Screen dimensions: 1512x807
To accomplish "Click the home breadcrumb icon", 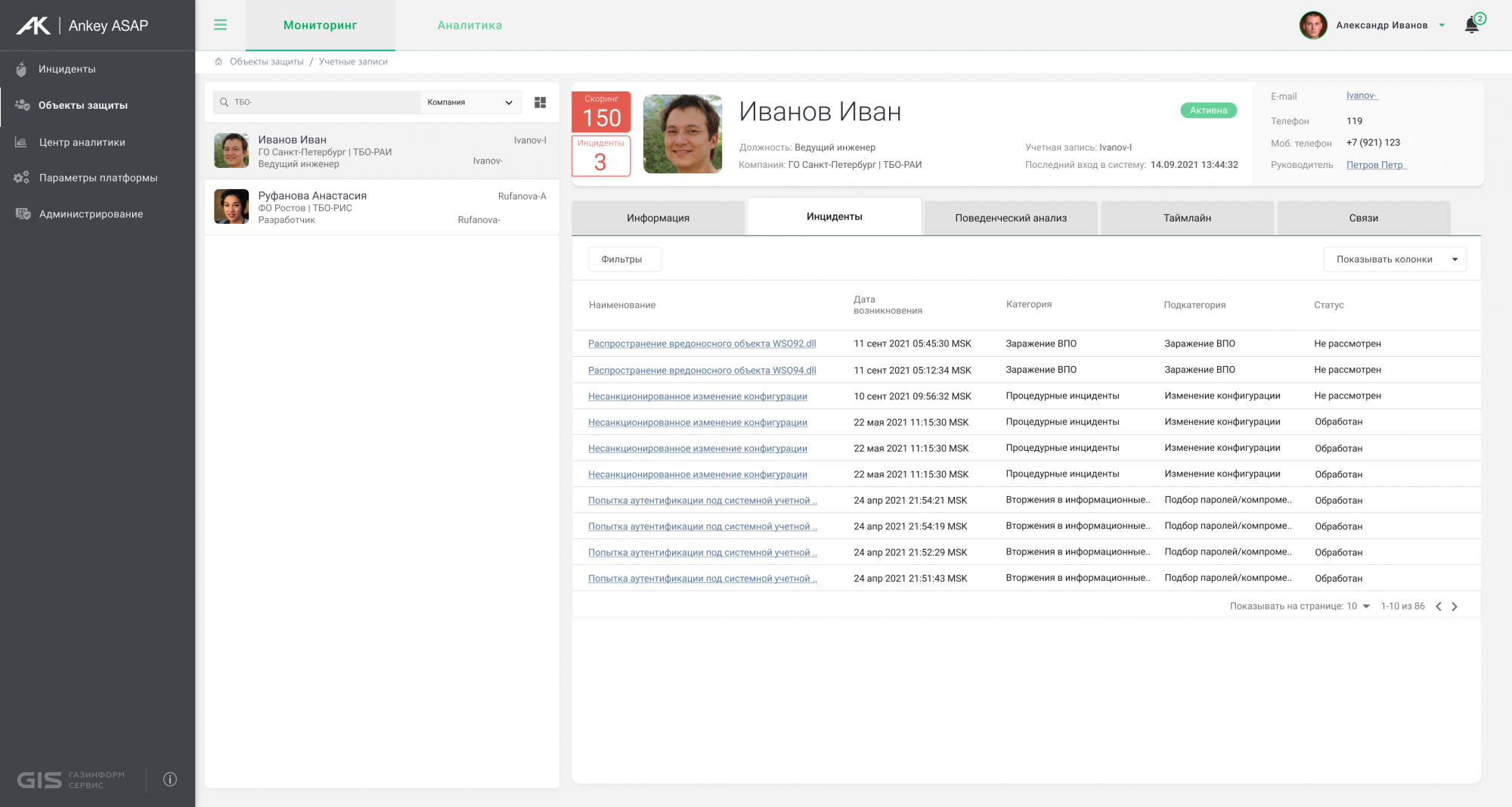I will point(218,62).
